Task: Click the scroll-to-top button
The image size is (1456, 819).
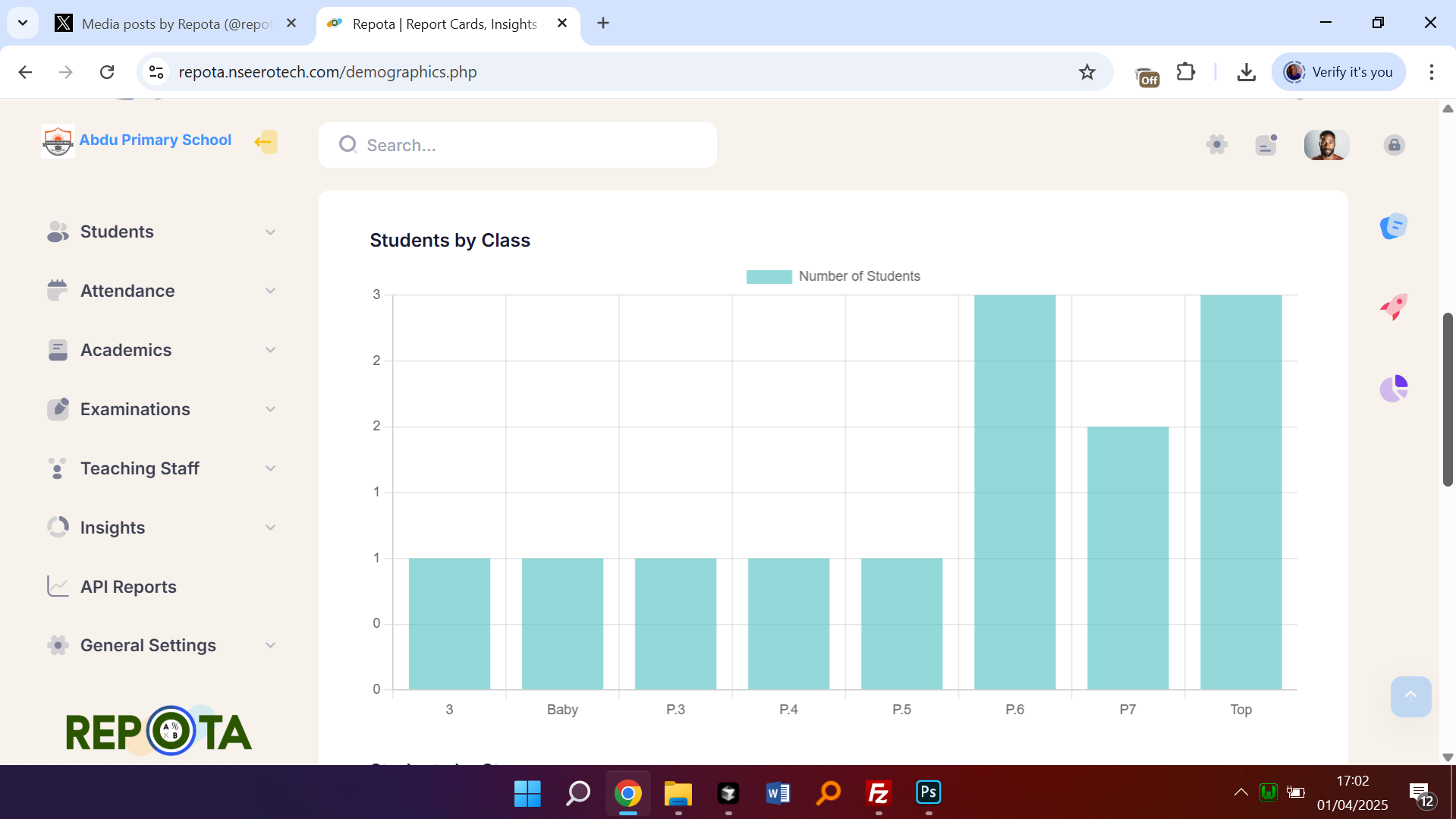Action: (x=1410, y=696)
